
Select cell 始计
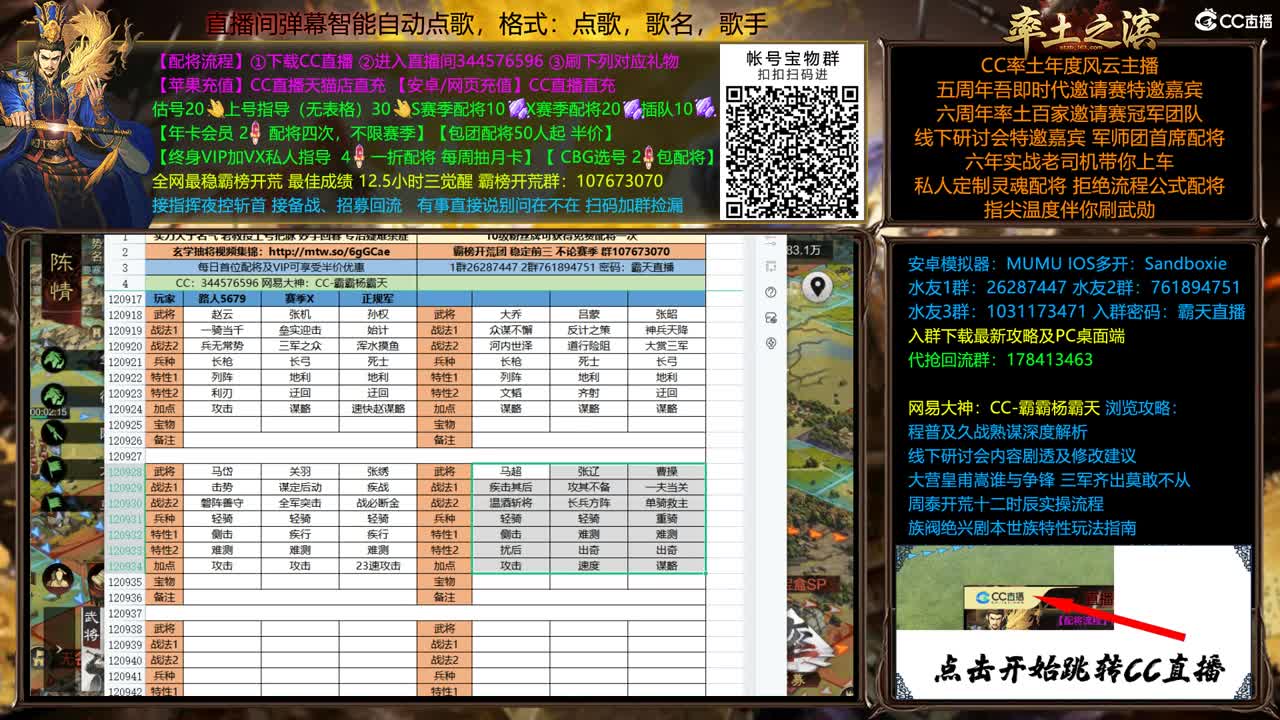377,330
